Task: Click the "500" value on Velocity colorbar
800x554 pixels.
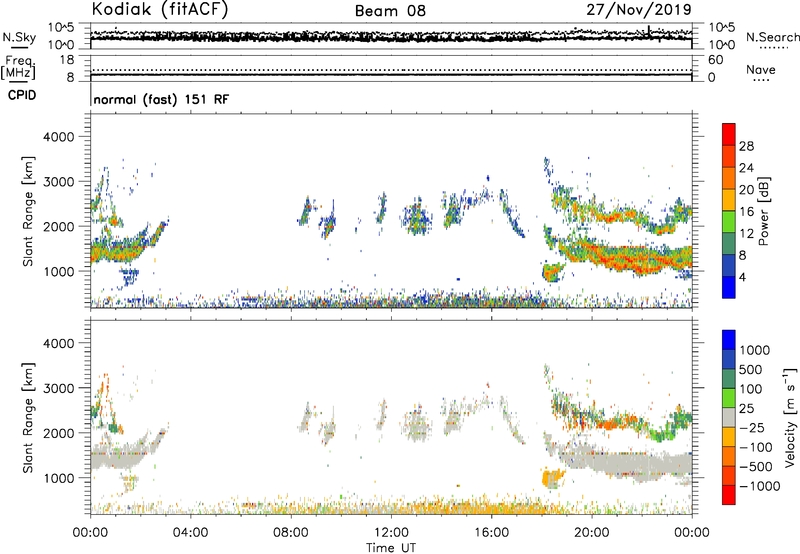Action: click(753, 369)
